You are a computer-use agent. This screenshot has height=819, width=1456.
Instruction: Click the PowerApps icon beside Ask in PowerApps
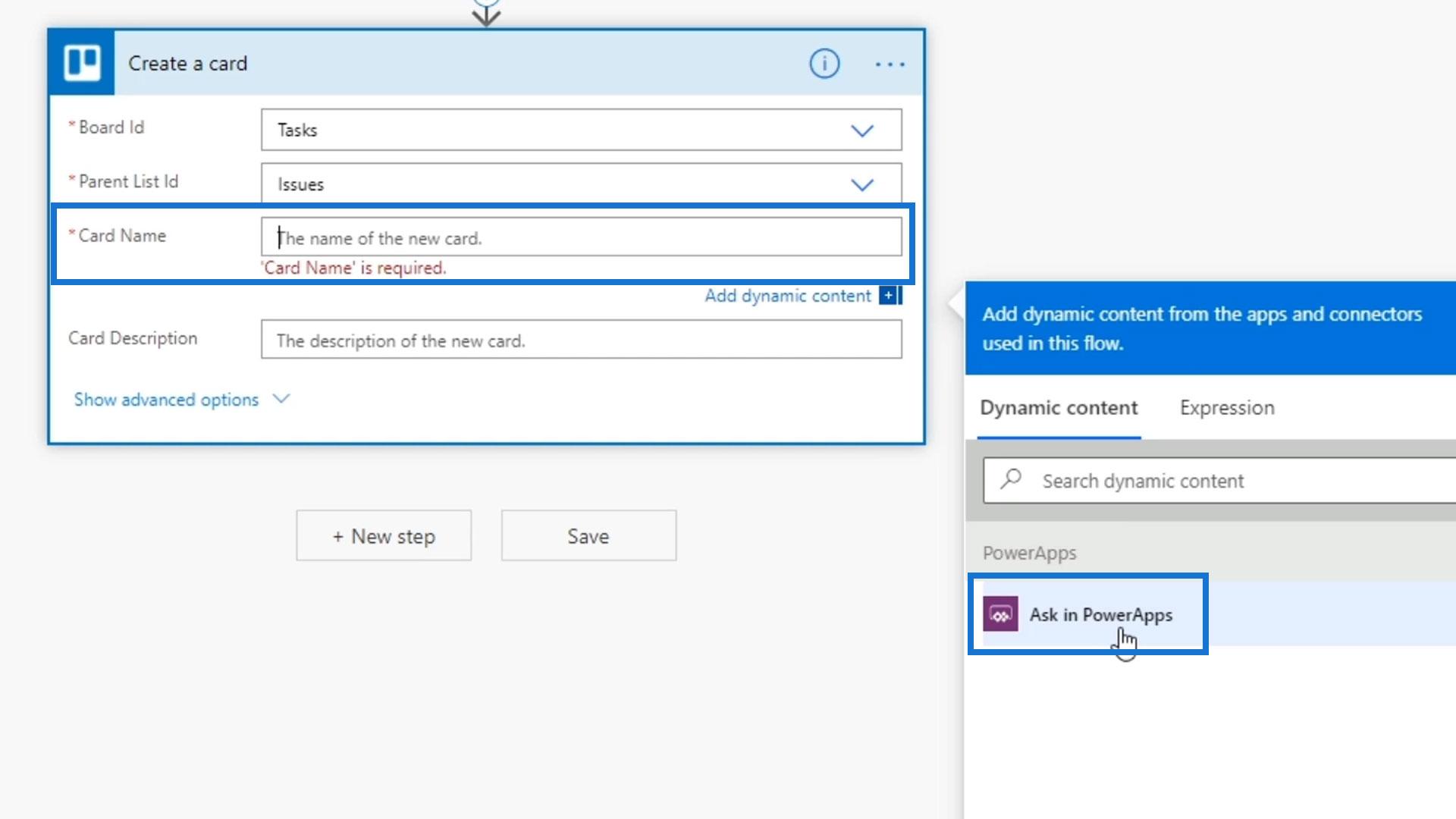(1000, 614)
